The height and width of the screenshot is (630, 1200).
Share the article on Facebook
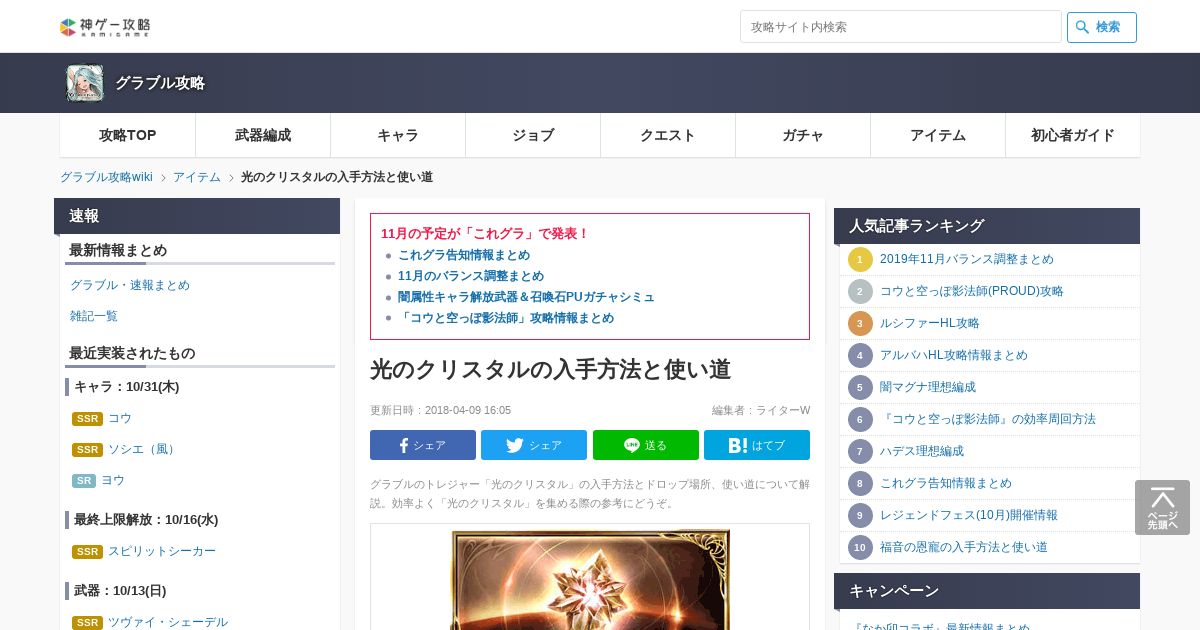point(423,445)
